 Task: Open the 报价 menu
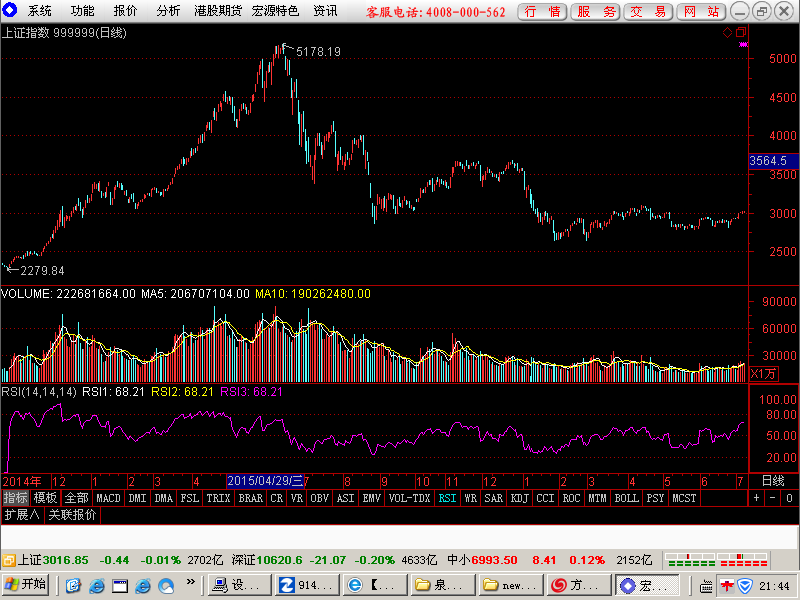click(125, 11)
